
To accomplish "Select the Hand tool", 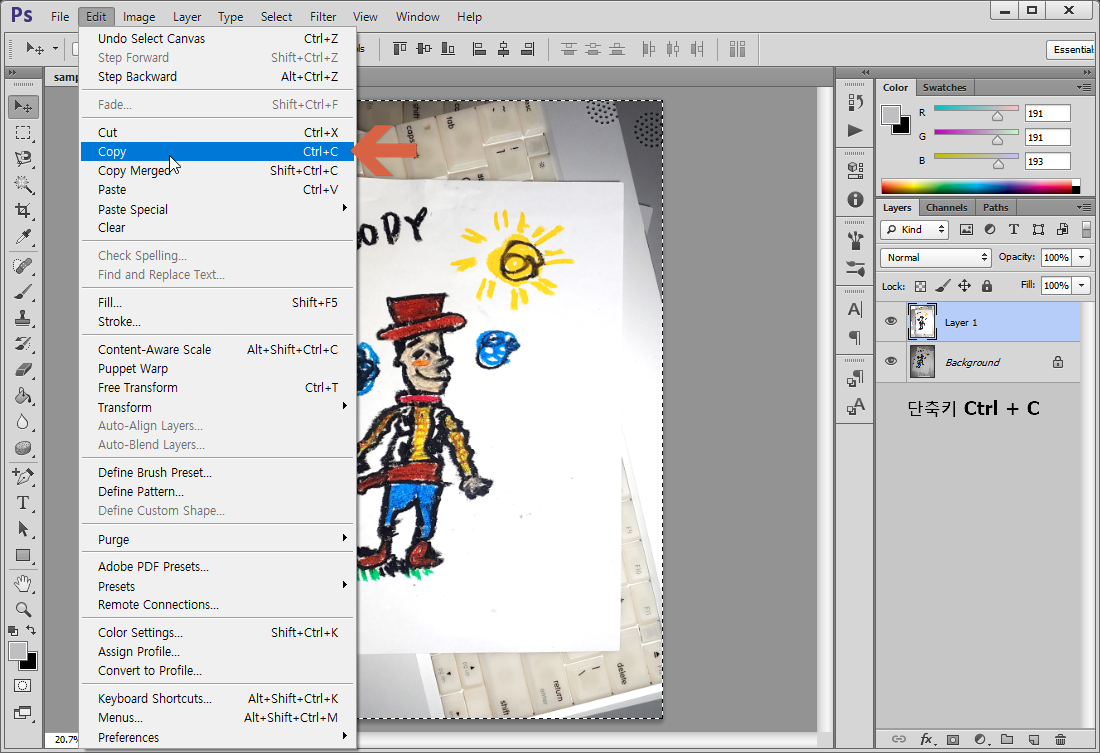I will tap(23, 583).
